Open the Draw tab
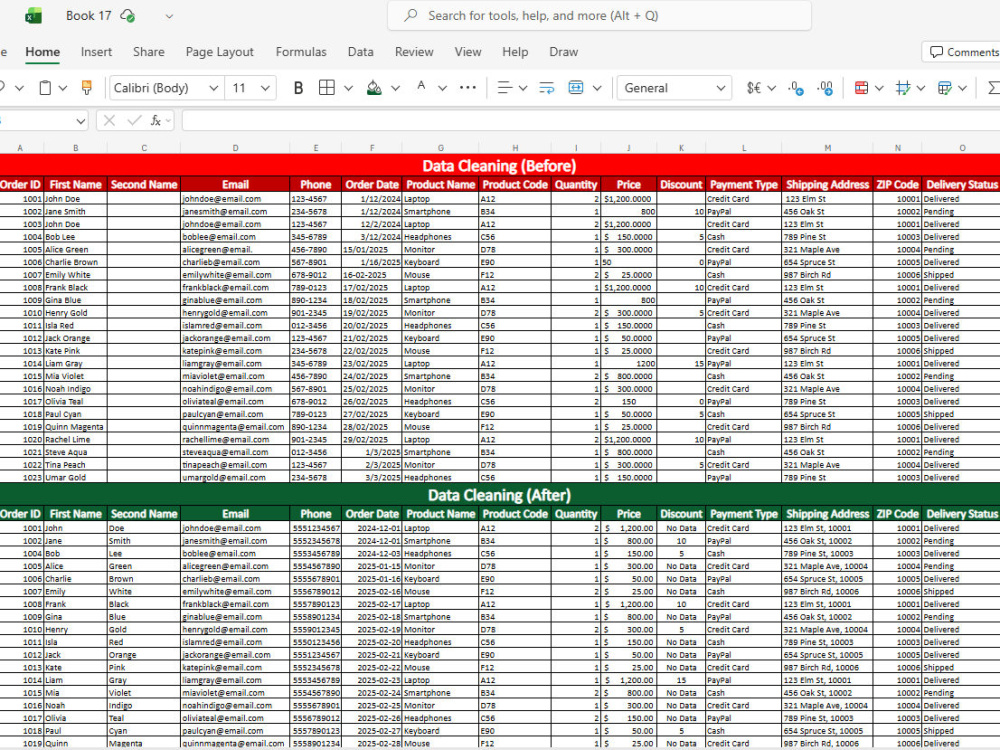The width and height of the screenshot is (1000, 750). point(564,52)
